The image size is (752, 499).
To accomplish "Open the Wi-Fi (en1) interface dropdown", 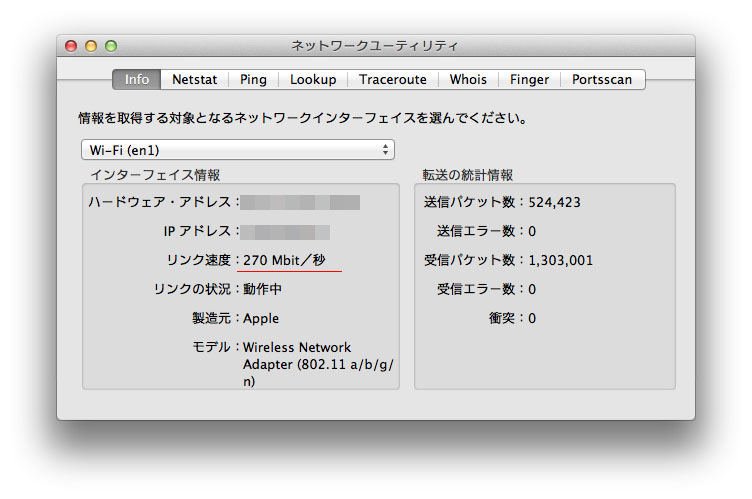I will click(238, 150).
